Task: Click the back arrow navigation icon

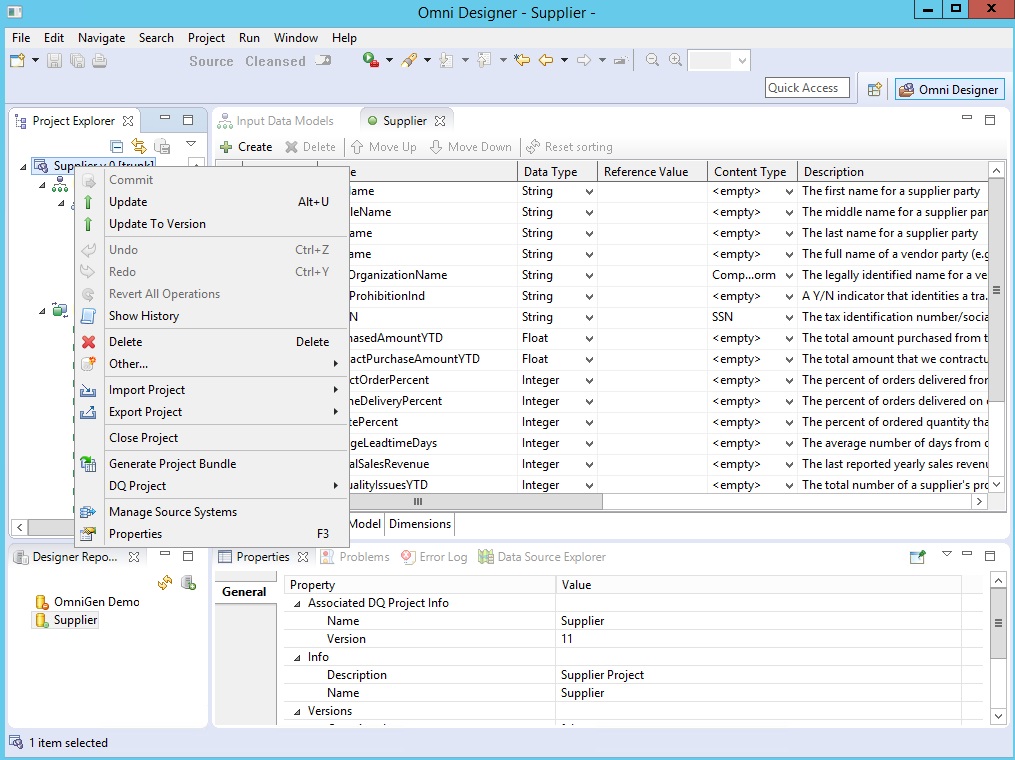Action: coord(546,60)
